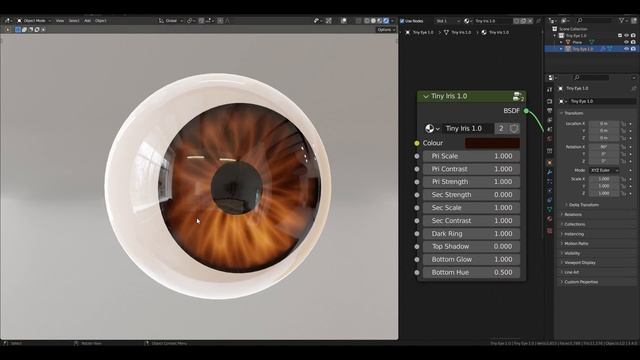The image size is (640, 360).
Task: Select the tweak tool icon below header
Action: [x=8, y=29]
